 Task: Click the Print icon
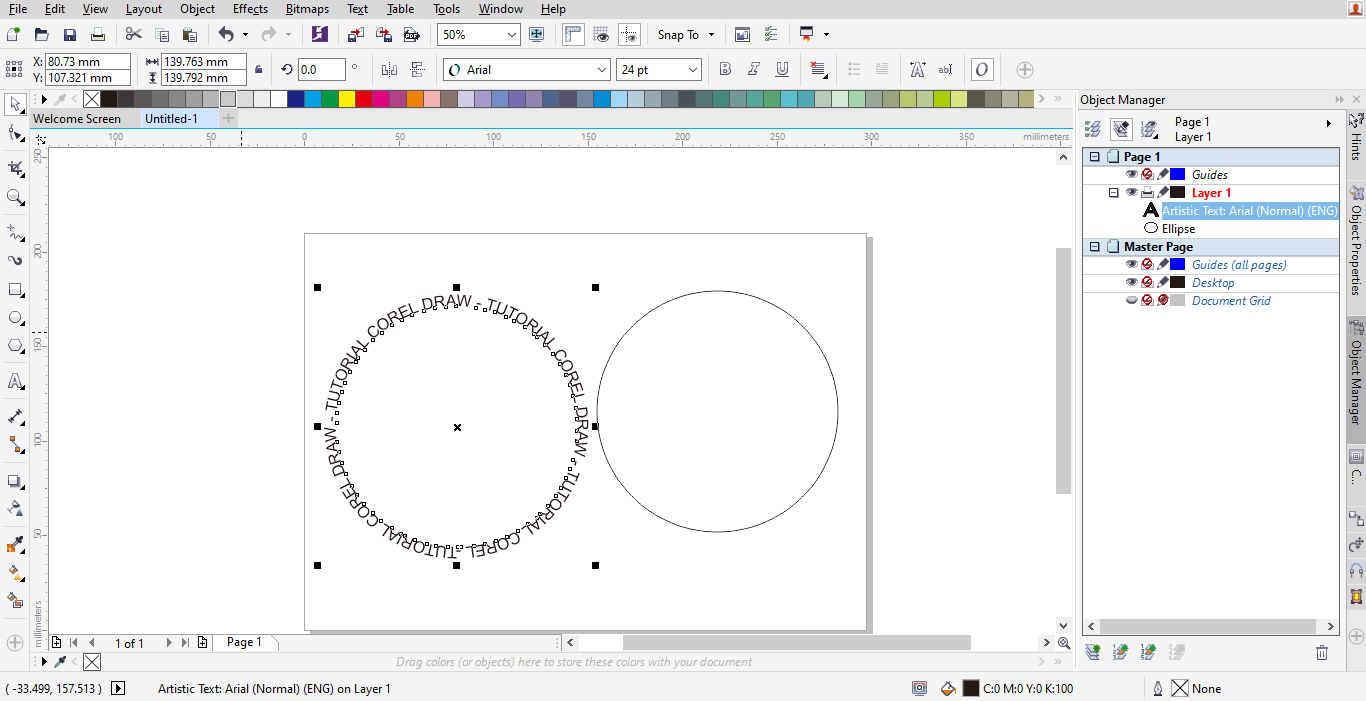tap(98, 34)
